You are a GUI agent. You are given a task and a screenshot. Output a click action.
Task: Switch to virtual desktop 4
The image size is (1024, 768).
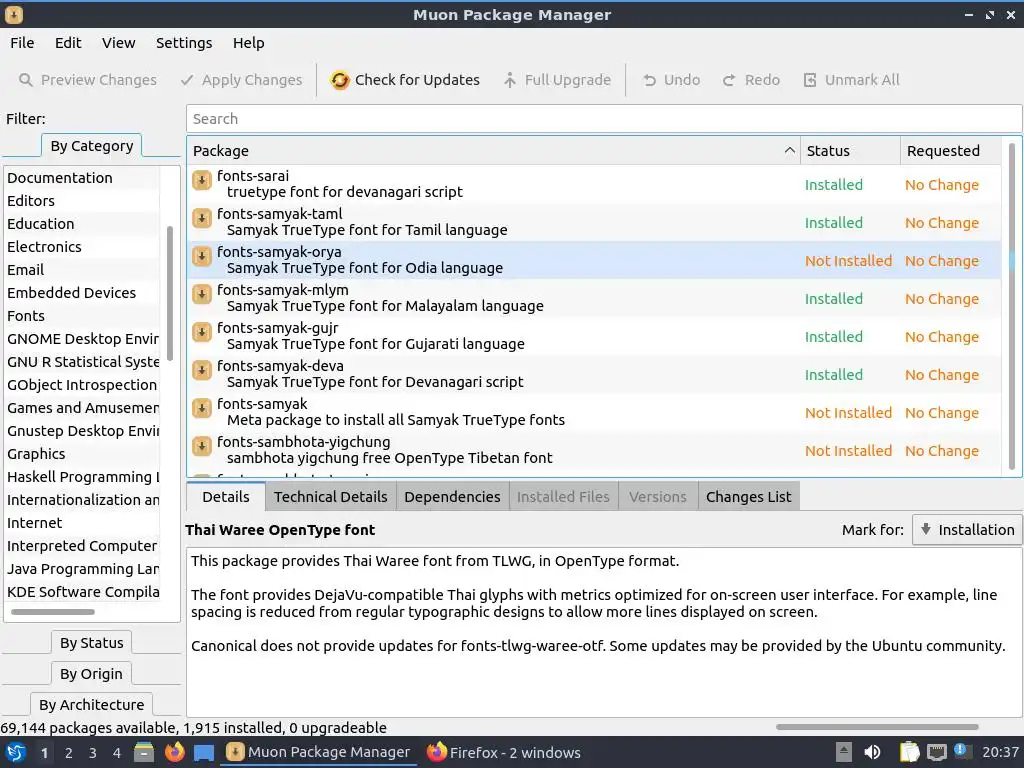[117, 753]
